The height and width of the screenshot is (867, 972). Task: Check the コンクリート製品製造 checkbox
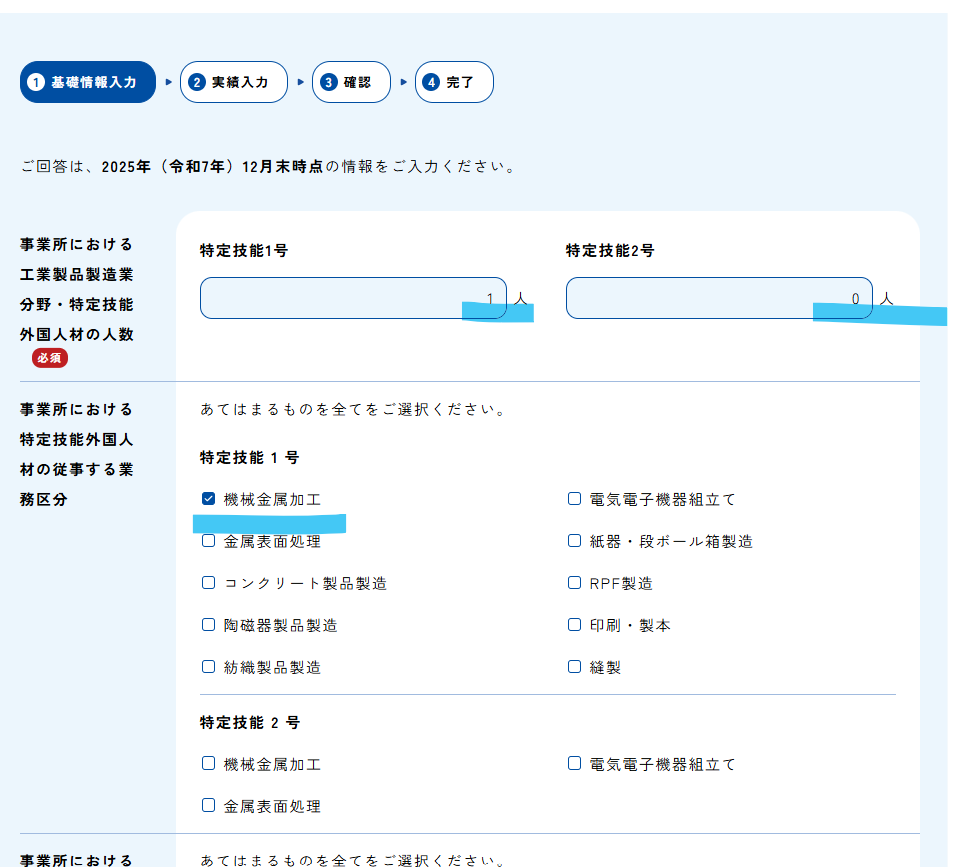tap(209, 582)
